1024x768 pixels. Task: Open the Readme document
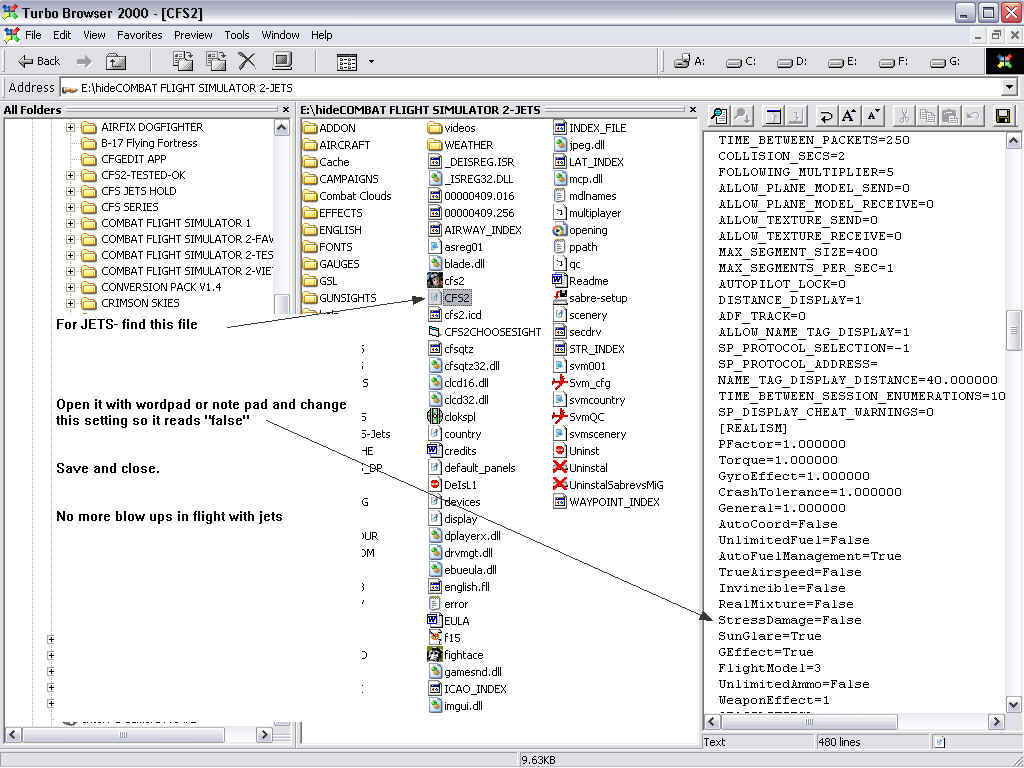(x=587, y=281)
